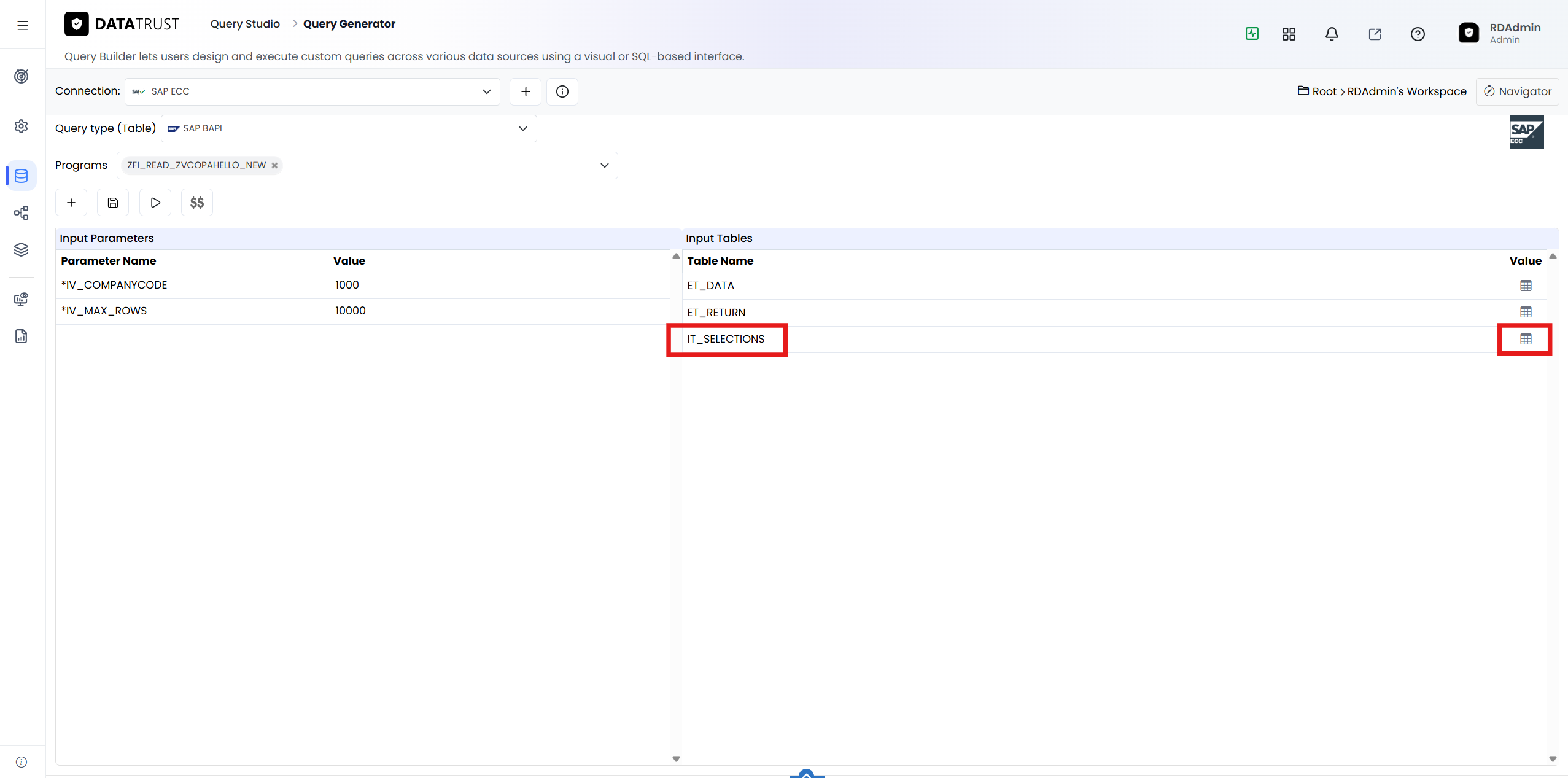Screen dimensions: 1568x778
Task: Select the IT_SELECTIONS table name
Action: [x=726, y=339]
